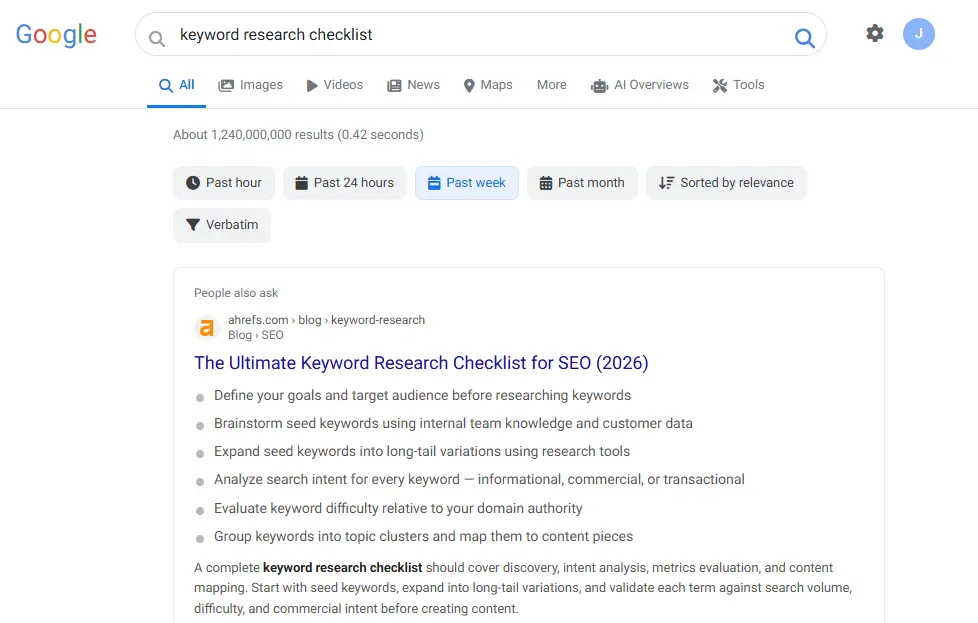Screen dimensions: 978x623
Task: Toggle the Verbatim search filter
Action: click(222, 225)
